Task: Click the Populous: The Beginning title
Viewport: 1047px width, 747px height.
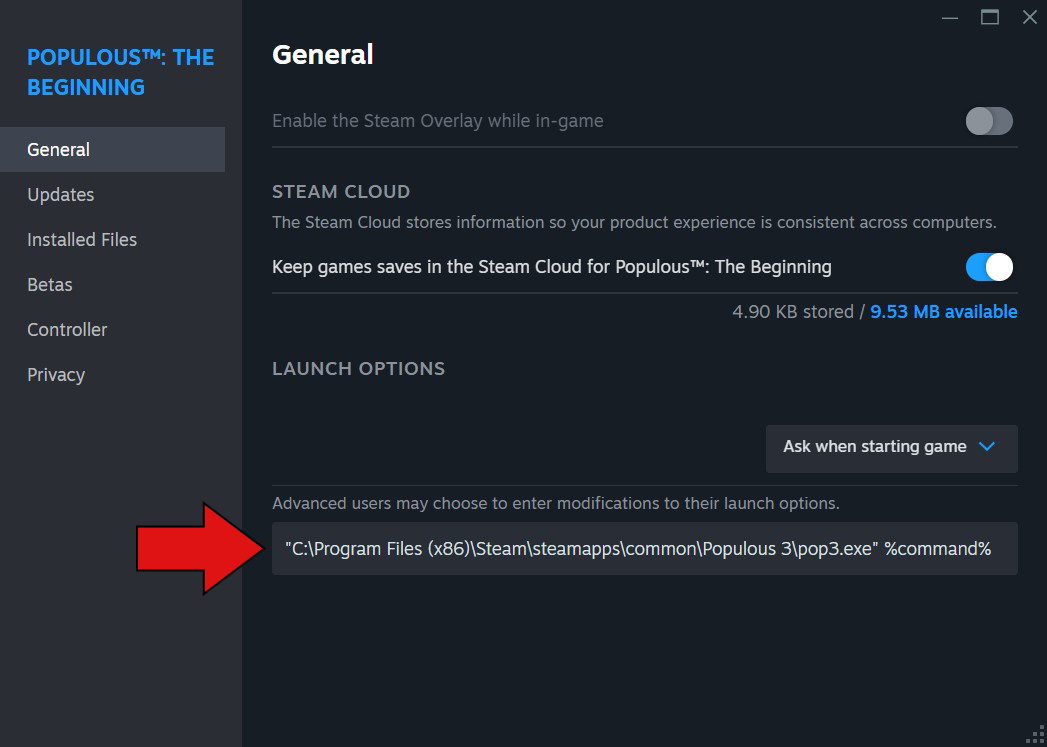Action: coord(120,72)
